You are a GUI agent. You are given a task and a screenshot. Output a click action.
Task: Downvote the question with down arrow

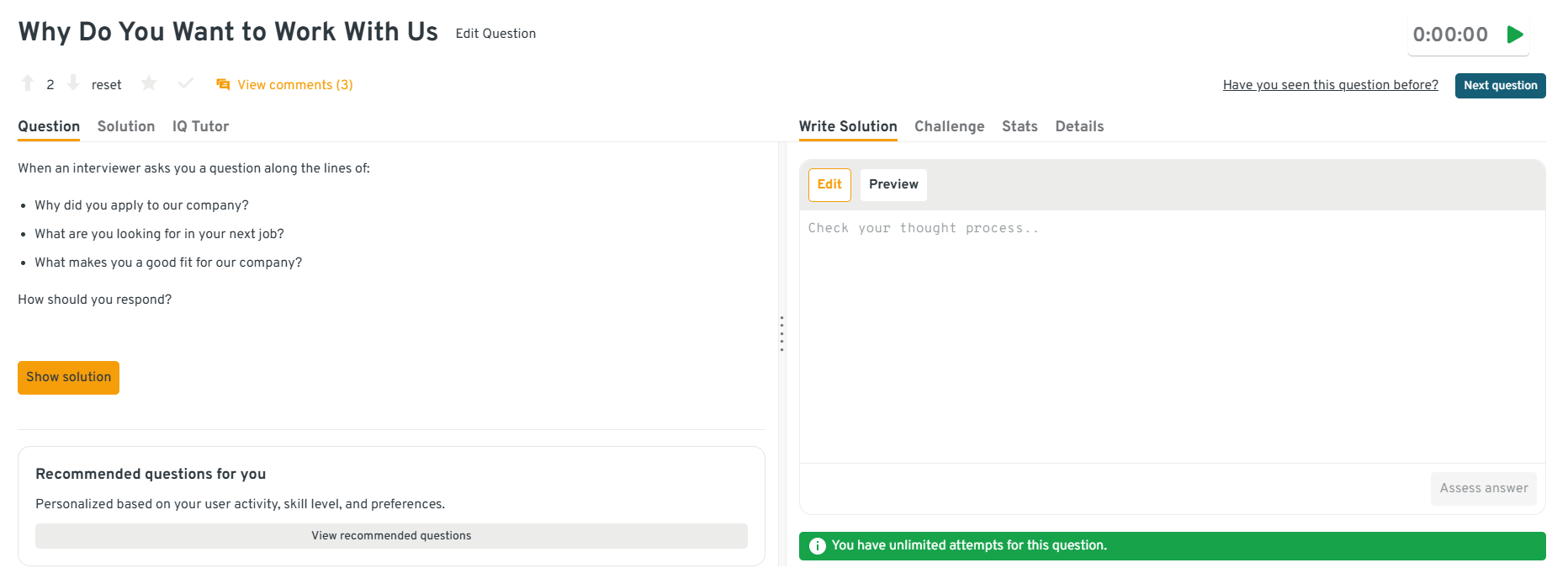[73, 83]
